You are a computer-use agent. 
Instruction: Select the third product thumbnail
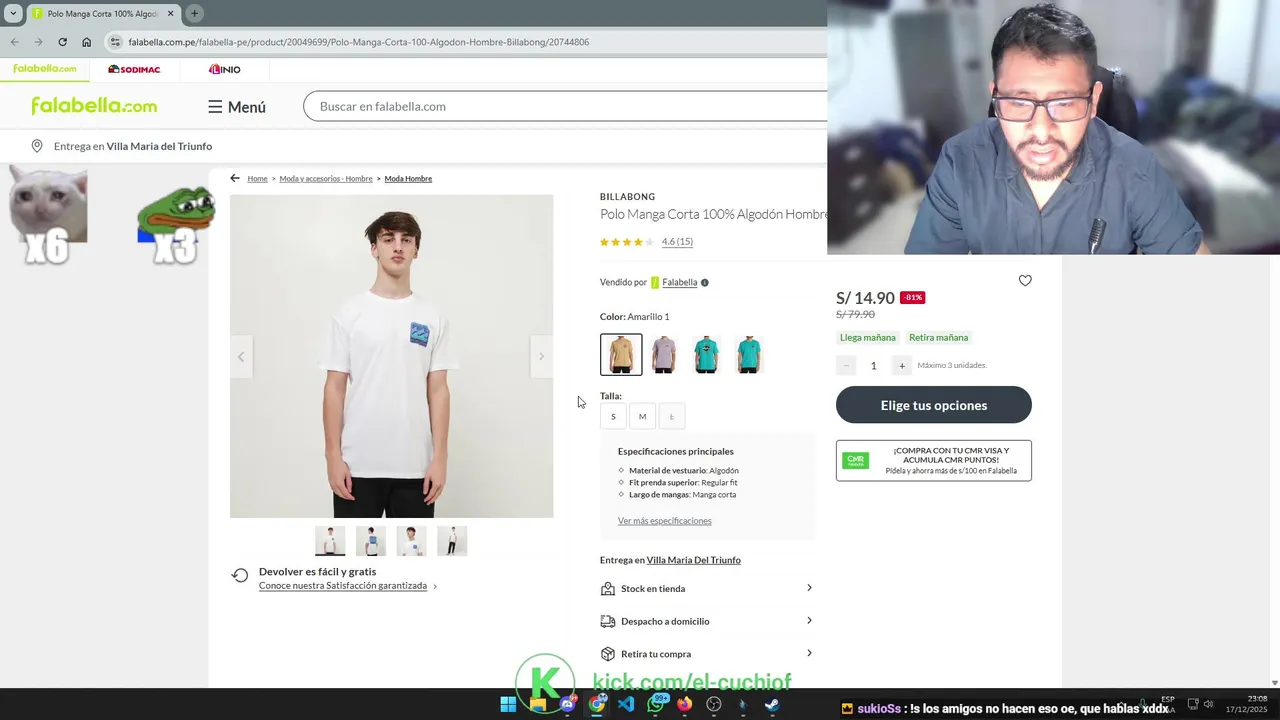click(411, 541)
